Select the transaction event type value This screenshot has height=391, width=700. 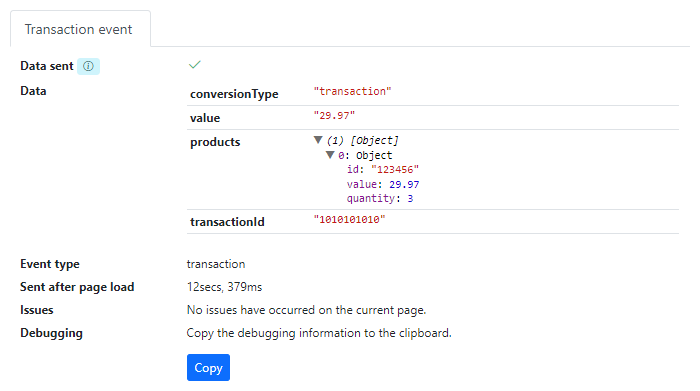pyautogui.click(x=216, y=264)
